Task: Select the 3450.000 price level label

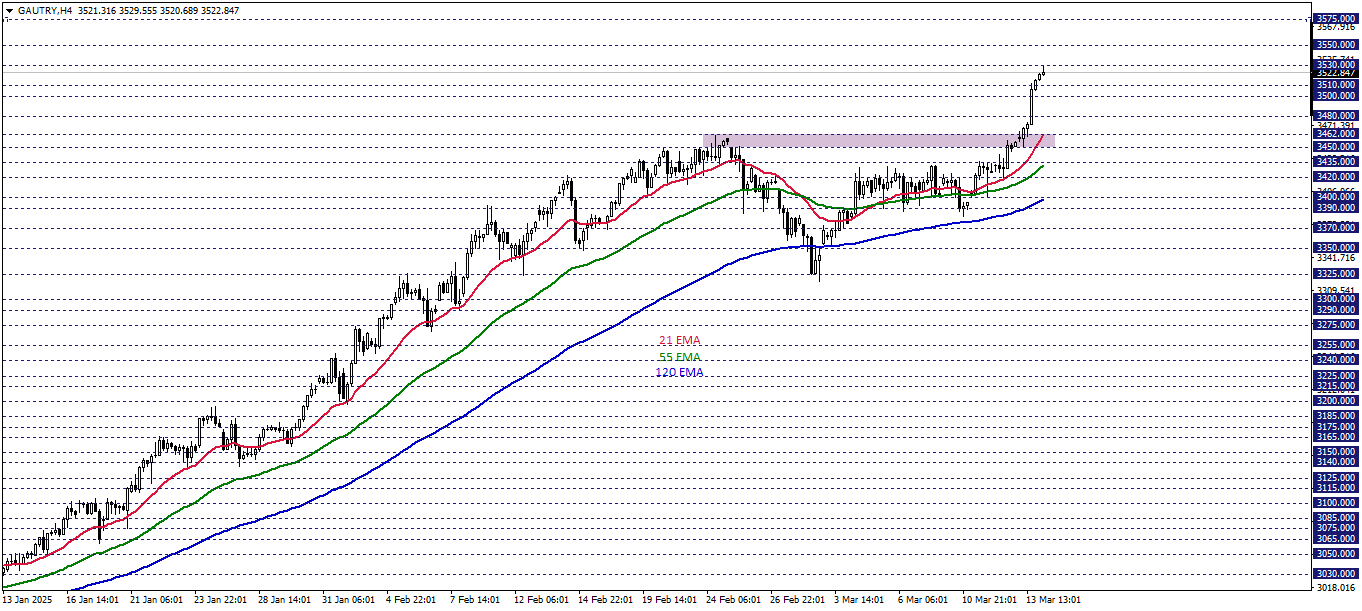Action: pyautogui.click(x=1336, y=146)
